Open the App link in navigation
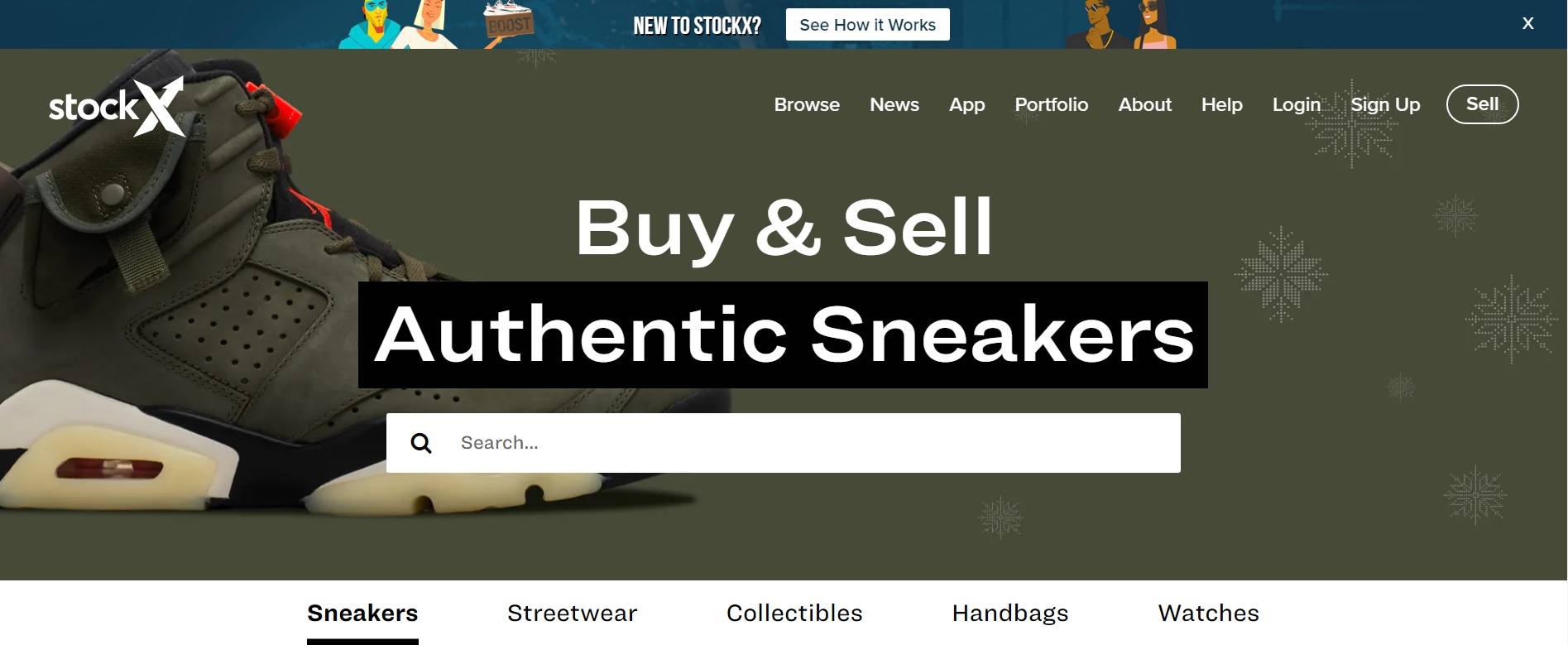Viewport: 1568px width, 645px height. 966,105
